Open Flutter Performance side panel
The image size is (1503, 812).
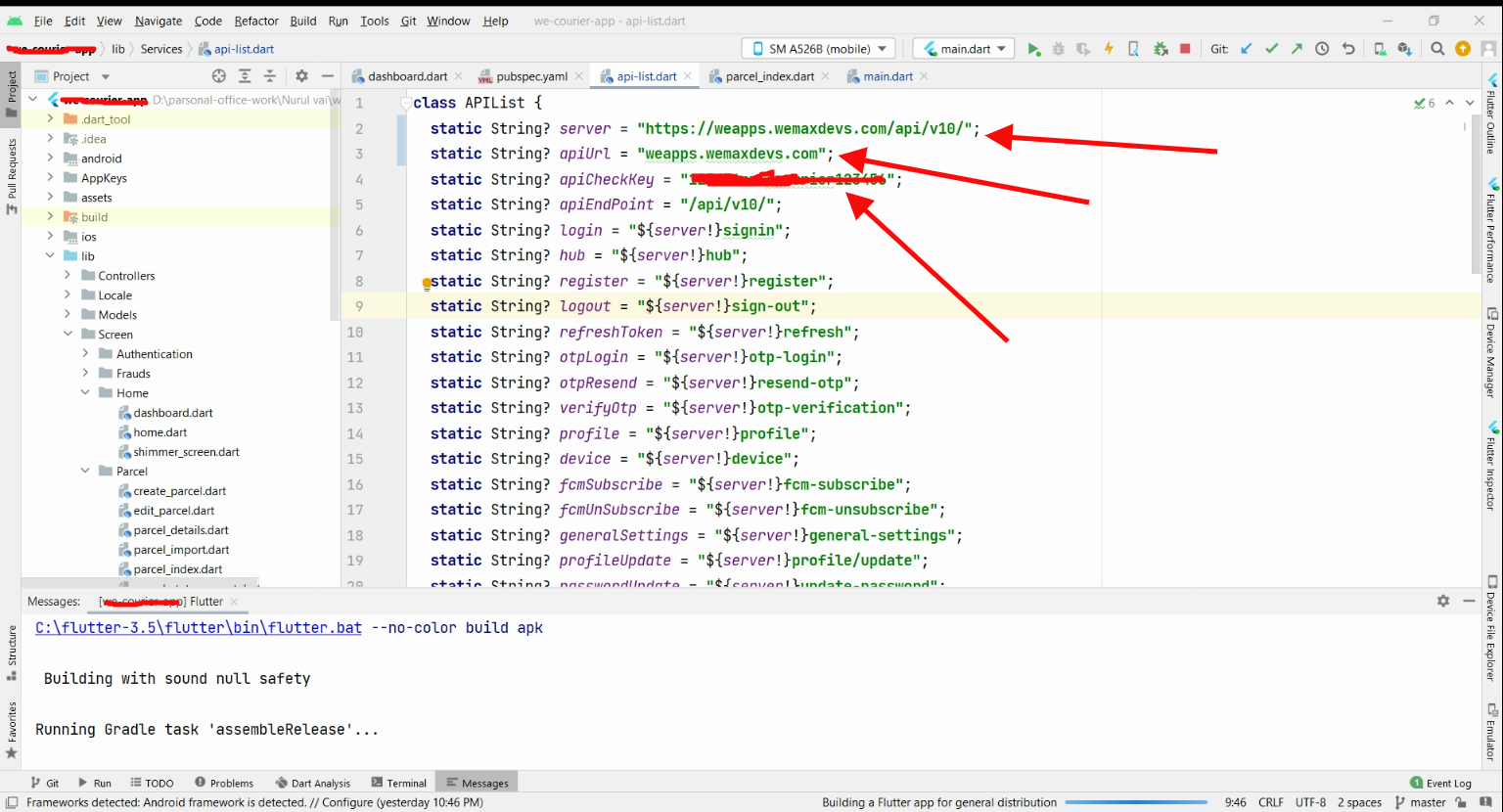[1492, 231]
